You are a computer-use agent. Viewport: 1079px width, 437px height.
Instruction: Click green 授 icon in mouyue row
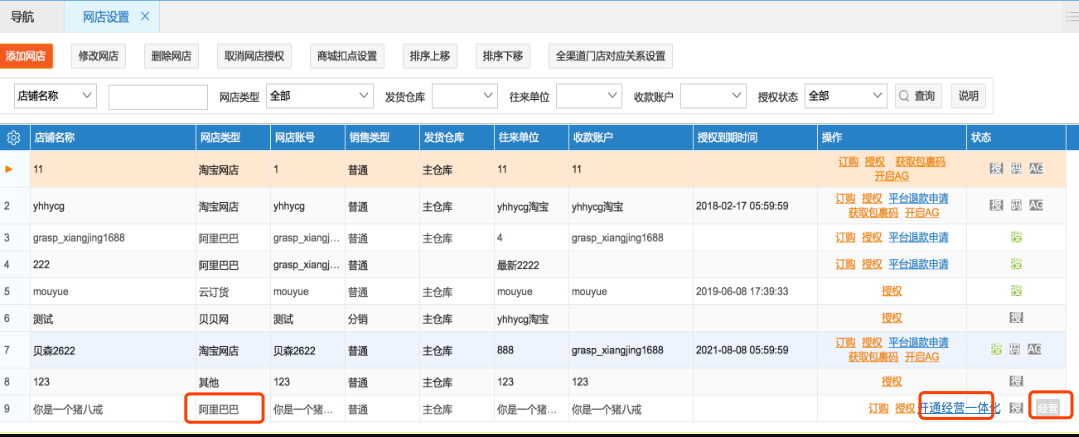[1016, 291]
